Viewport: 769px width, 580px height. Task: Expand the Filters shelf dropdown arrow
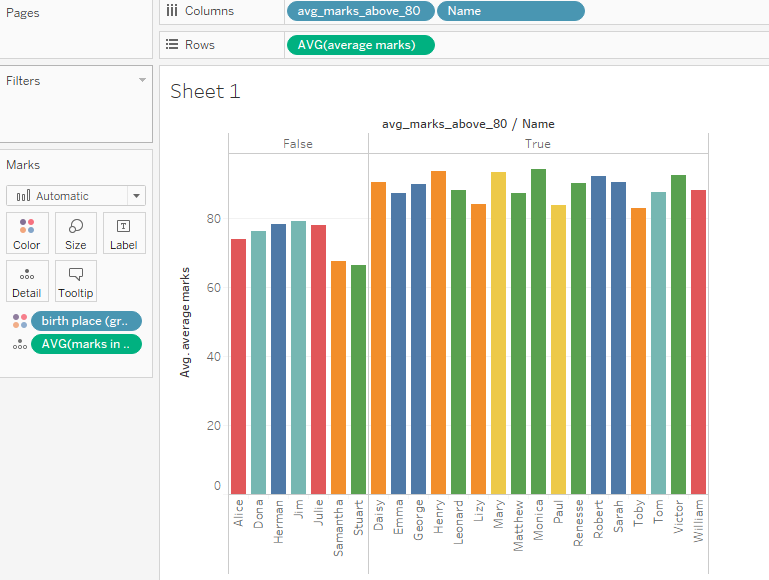click(x=142, y=80)
